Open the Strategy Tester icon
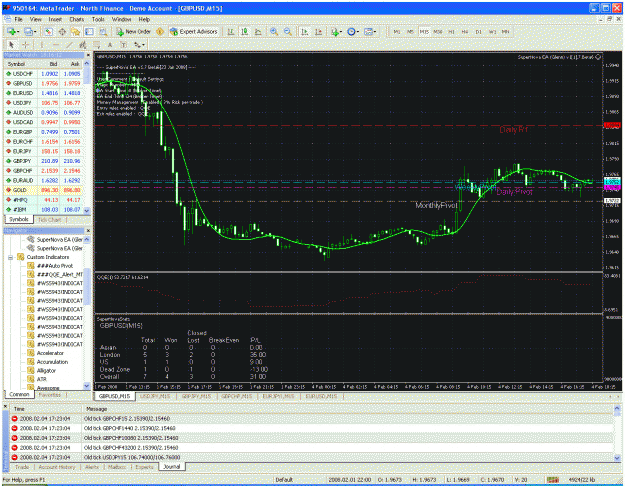The width and height of the screenshot is (625, 486). (x=103, y=31)
